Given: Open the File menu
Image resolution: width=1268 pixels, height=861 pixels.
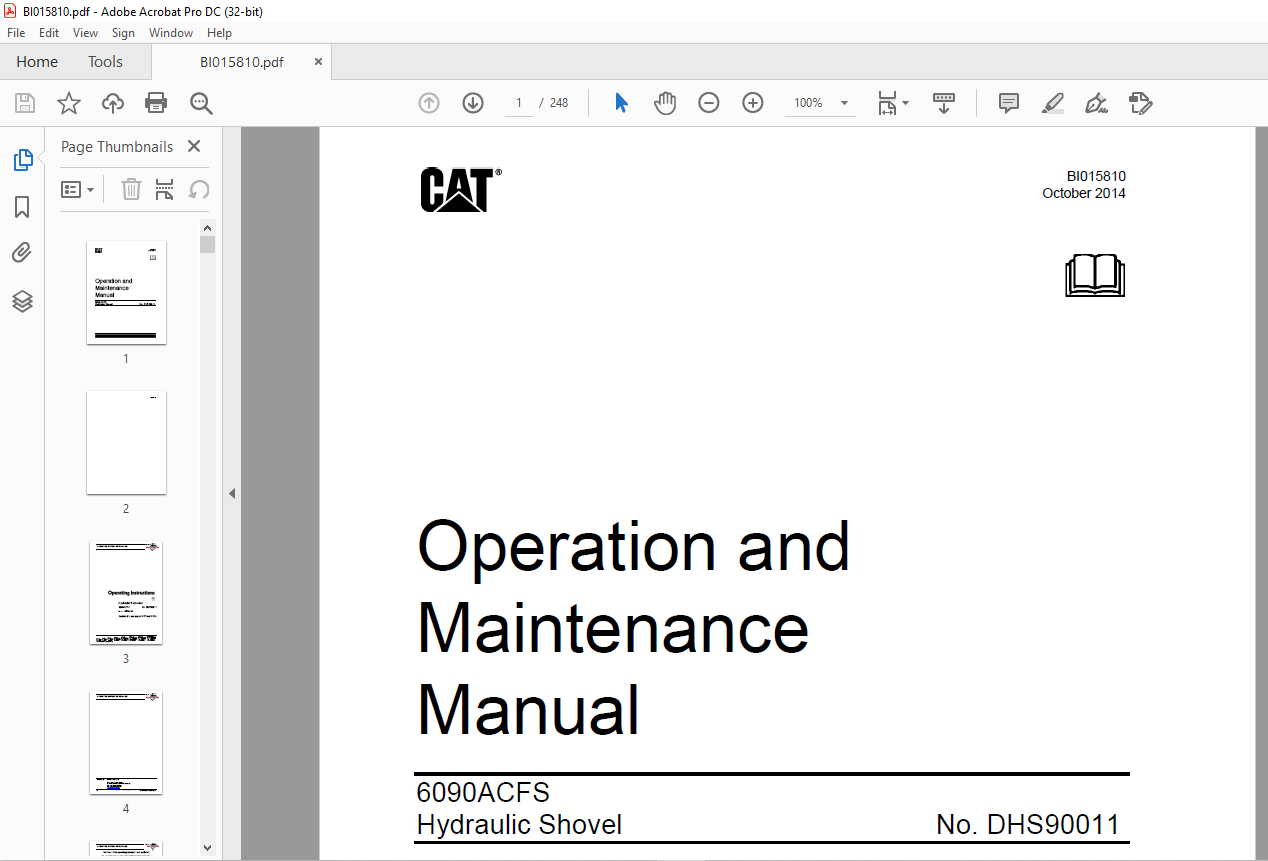Looking at the screenshot, I should [16, 33].
